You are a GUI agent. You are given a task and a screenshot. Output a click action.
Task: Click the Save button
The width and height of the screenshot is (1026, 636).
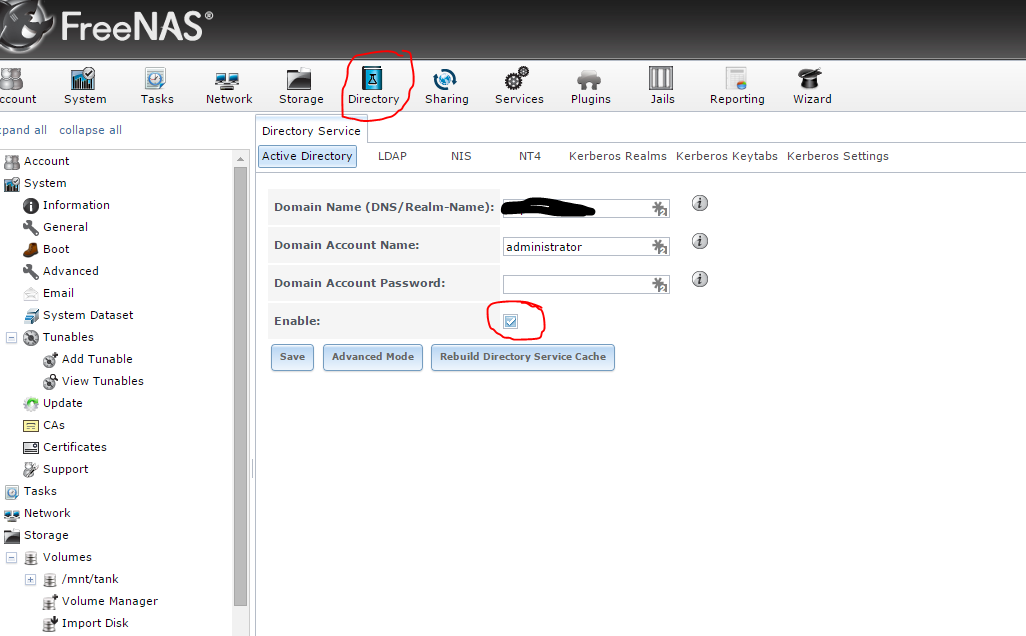click(x=292, y=357)
